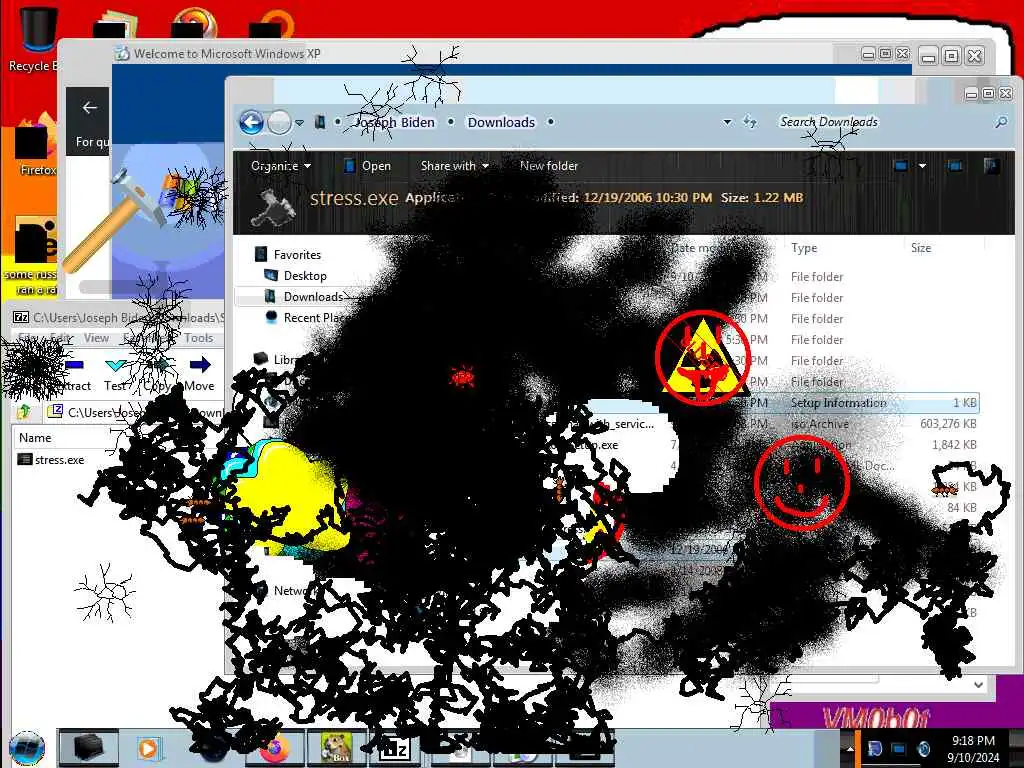Click the Test button in 7-Zip
This screenshot has height=768, width=1024.
click(116, 374)
